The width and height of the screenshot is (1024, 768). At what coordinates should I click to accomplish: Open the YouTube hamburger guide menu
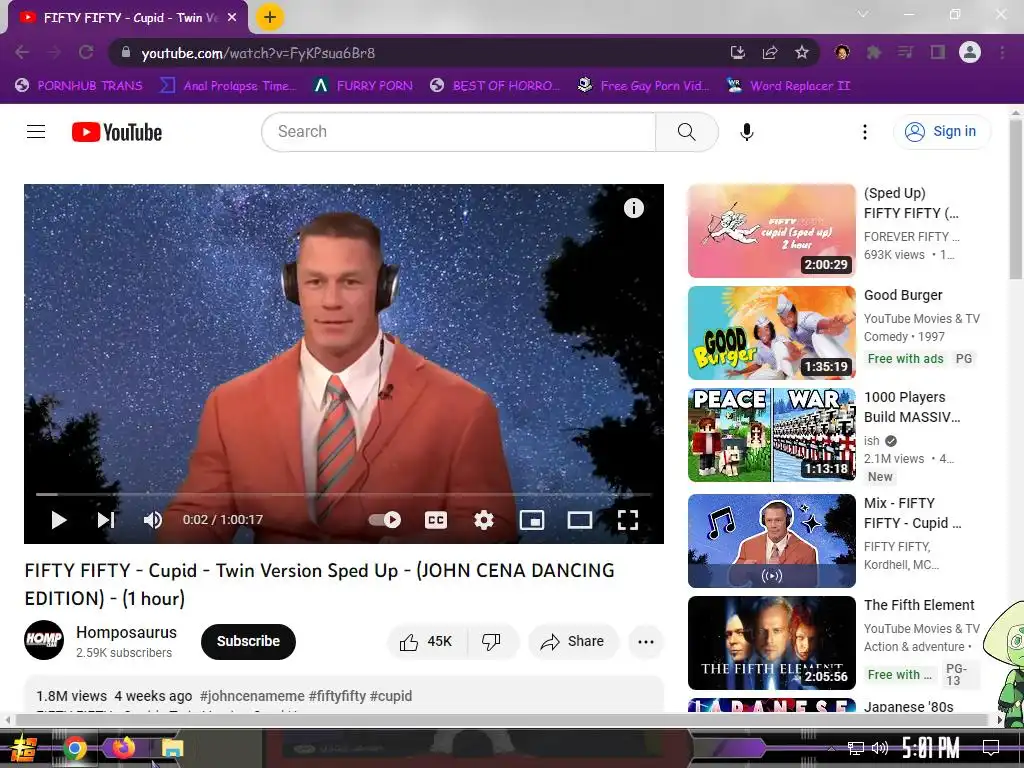[36, 131]
